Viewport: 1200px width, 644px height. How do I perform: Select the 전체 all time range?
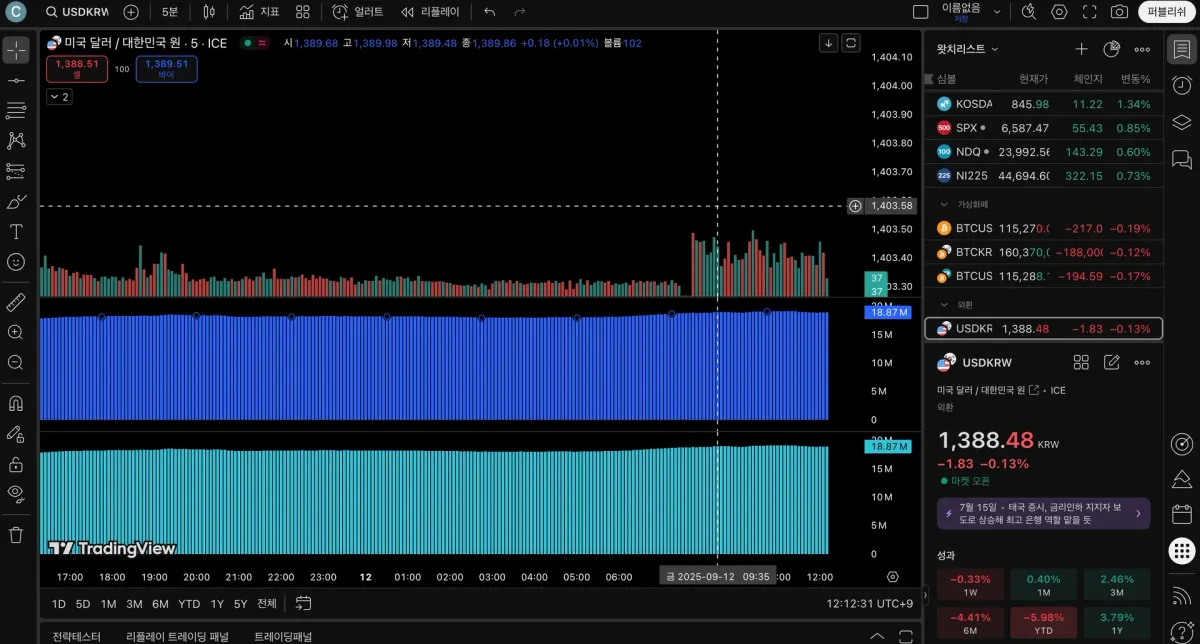tap(266, 604)
